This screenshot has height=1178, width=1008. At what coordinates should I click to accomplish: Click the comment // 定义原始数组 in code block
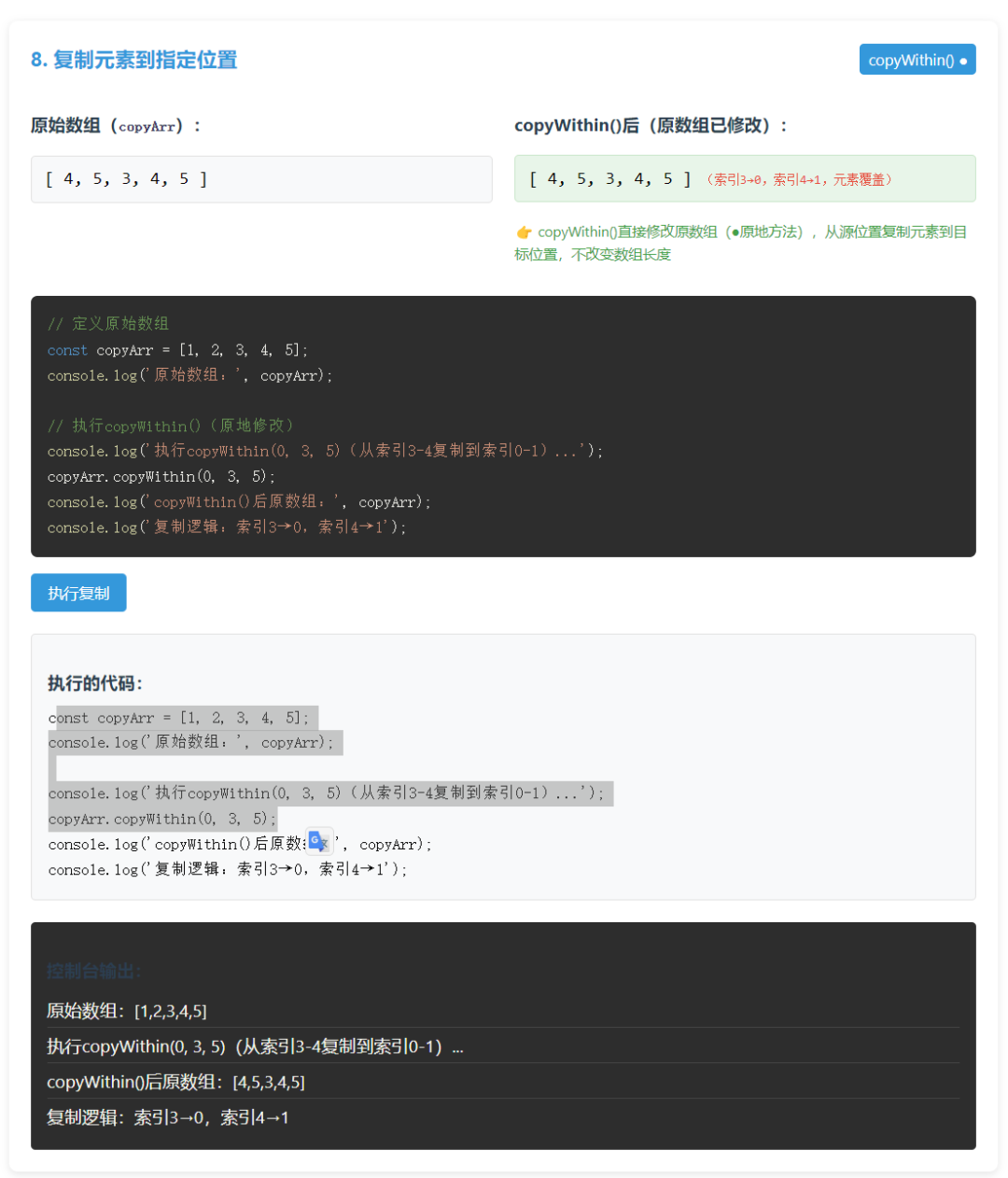(x=108, y=324)
